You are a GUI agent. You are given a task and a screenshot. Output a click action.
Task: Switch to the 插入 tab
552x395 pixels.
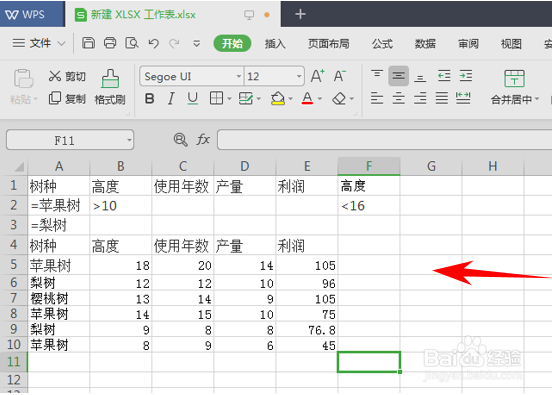click(275, 44)
